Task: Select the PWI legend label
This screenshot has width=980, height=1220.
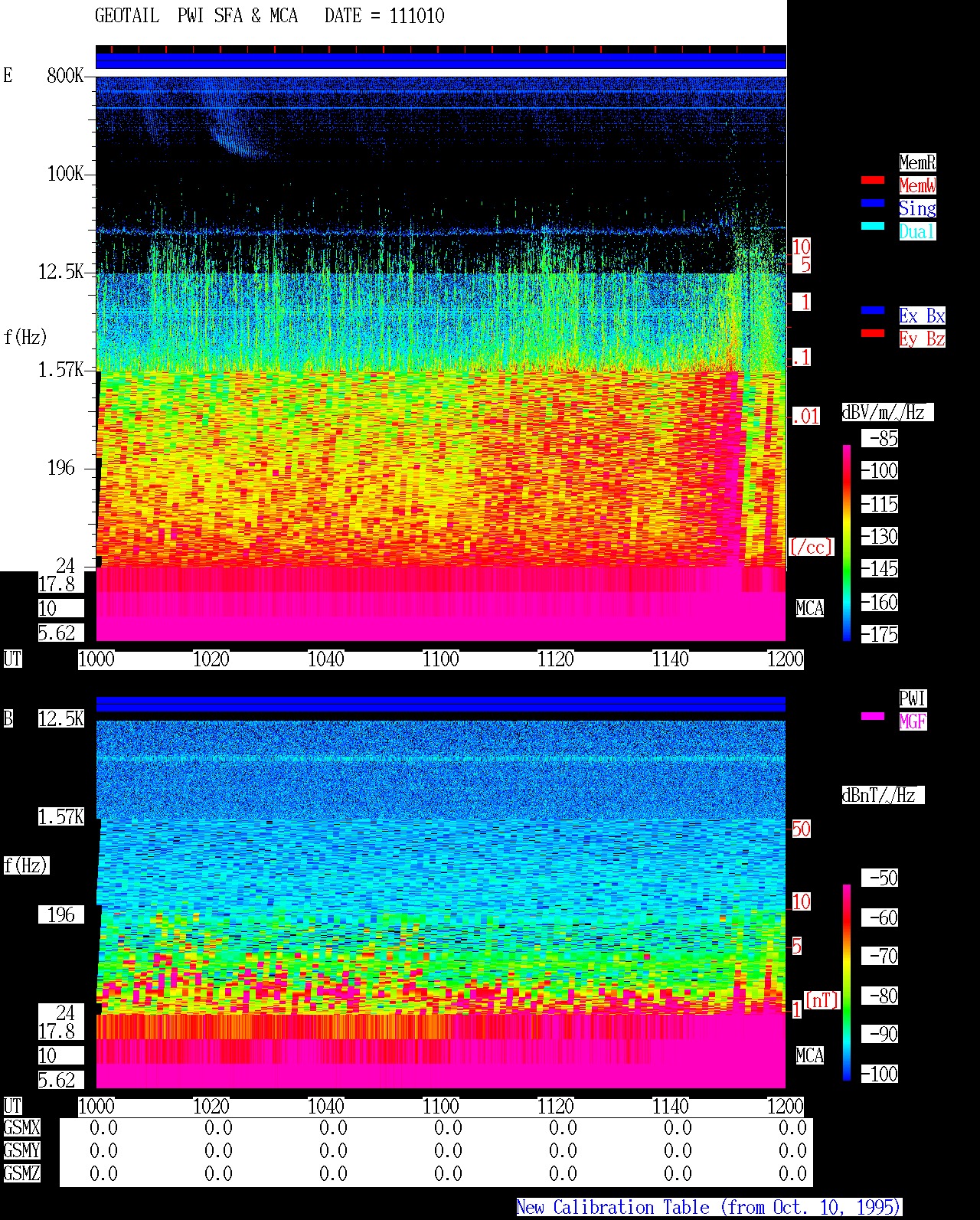Action: pyautogui.click(x=913, y=698)
